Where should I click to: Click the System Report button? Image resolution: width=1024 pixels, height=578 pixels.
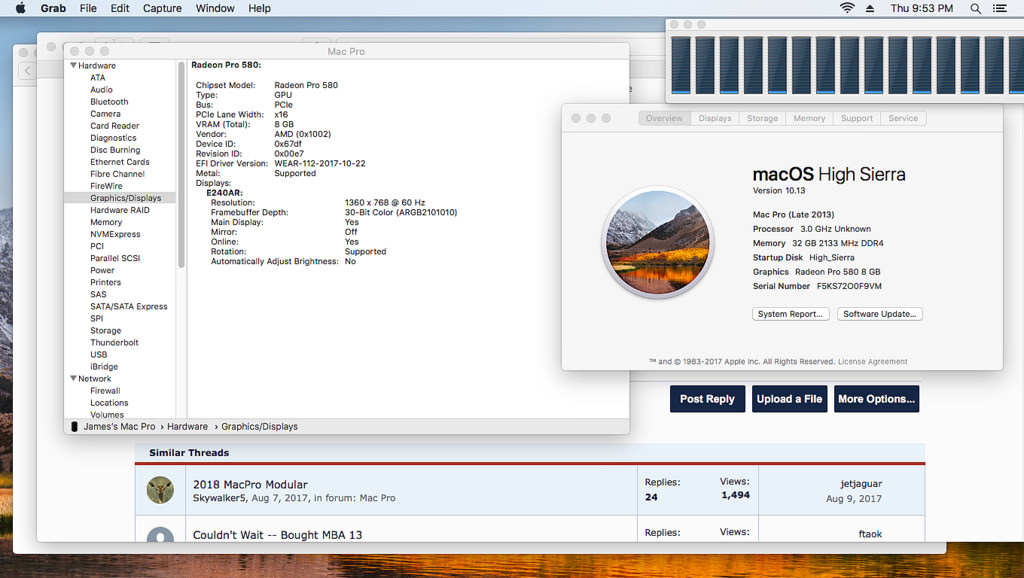click(790, 314)
